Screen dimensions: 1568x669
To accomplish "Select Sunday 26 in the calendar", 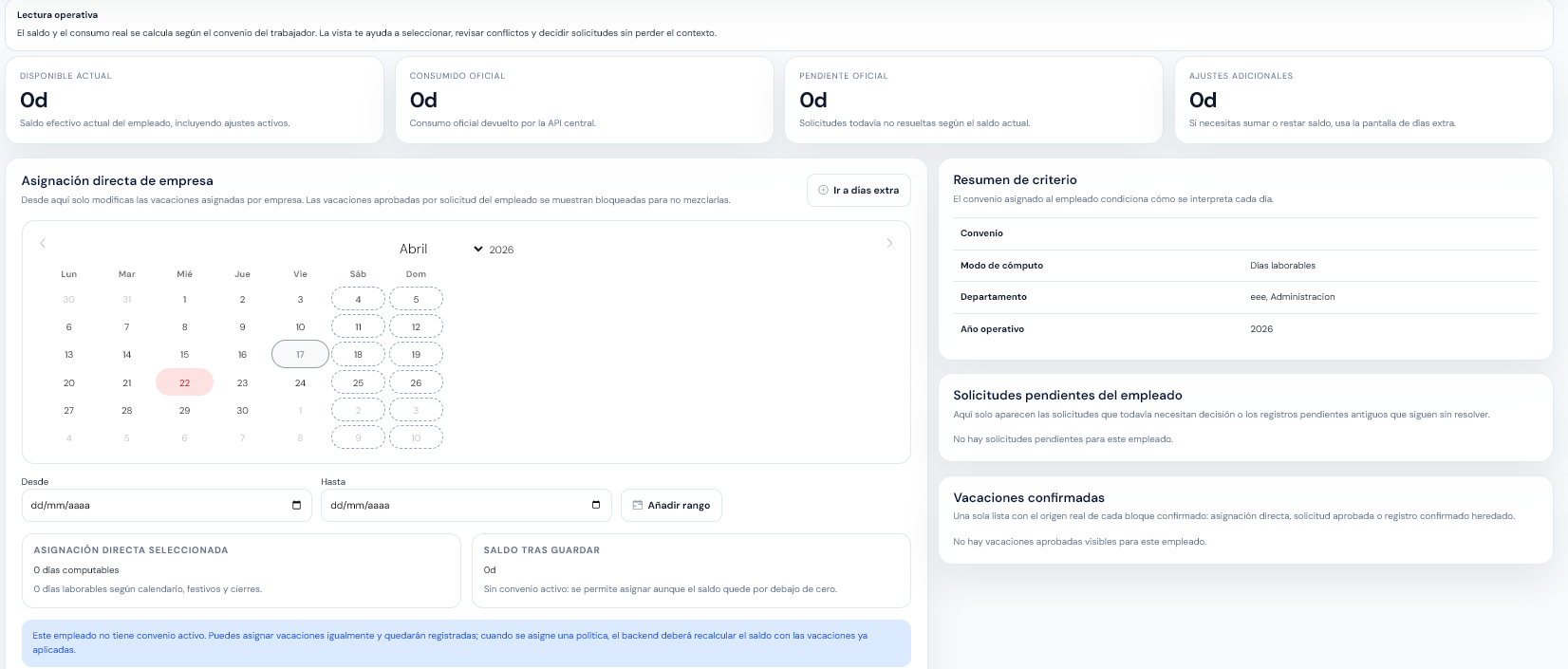I will pos(416,383).
